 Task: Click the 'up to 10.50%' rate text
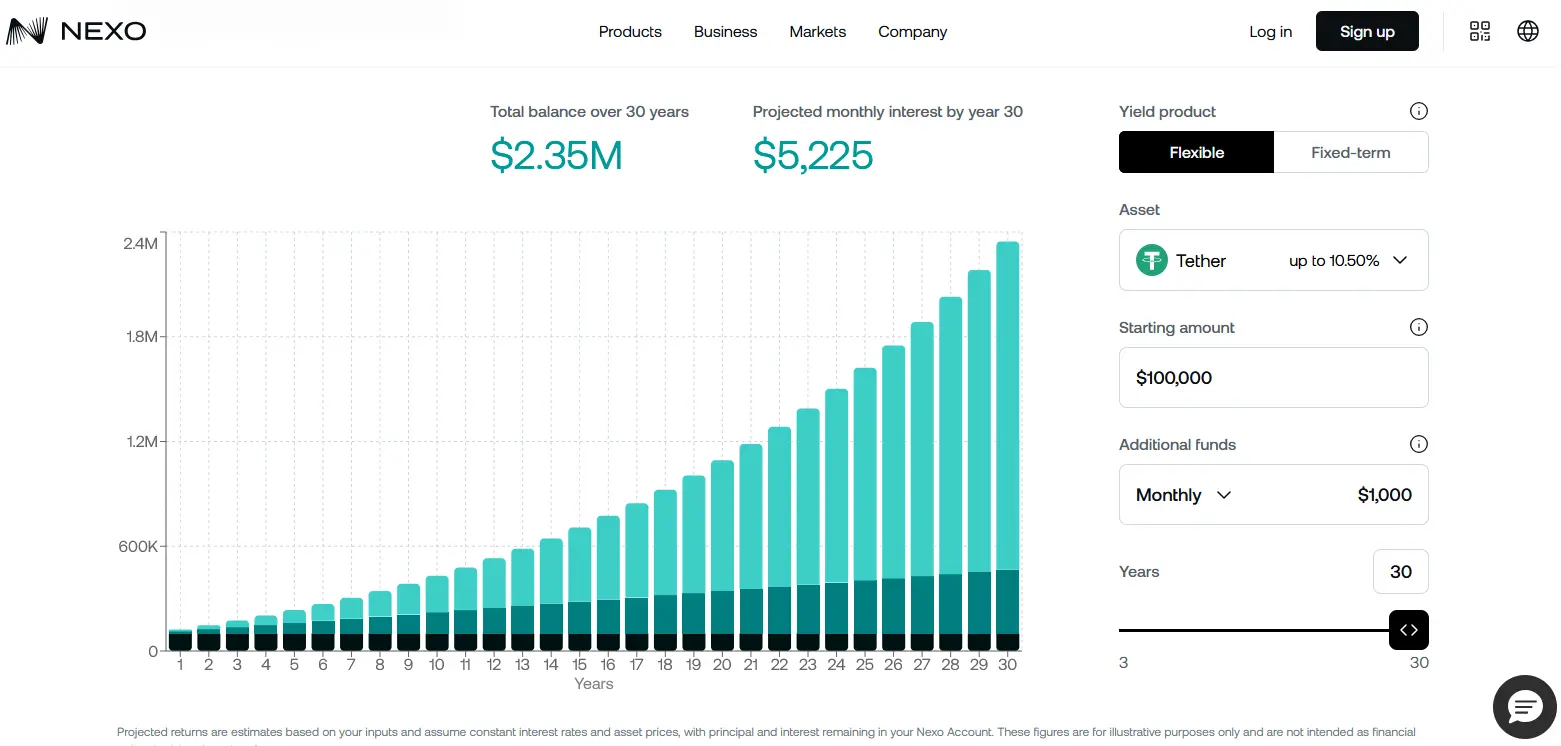click(1334, 260)
